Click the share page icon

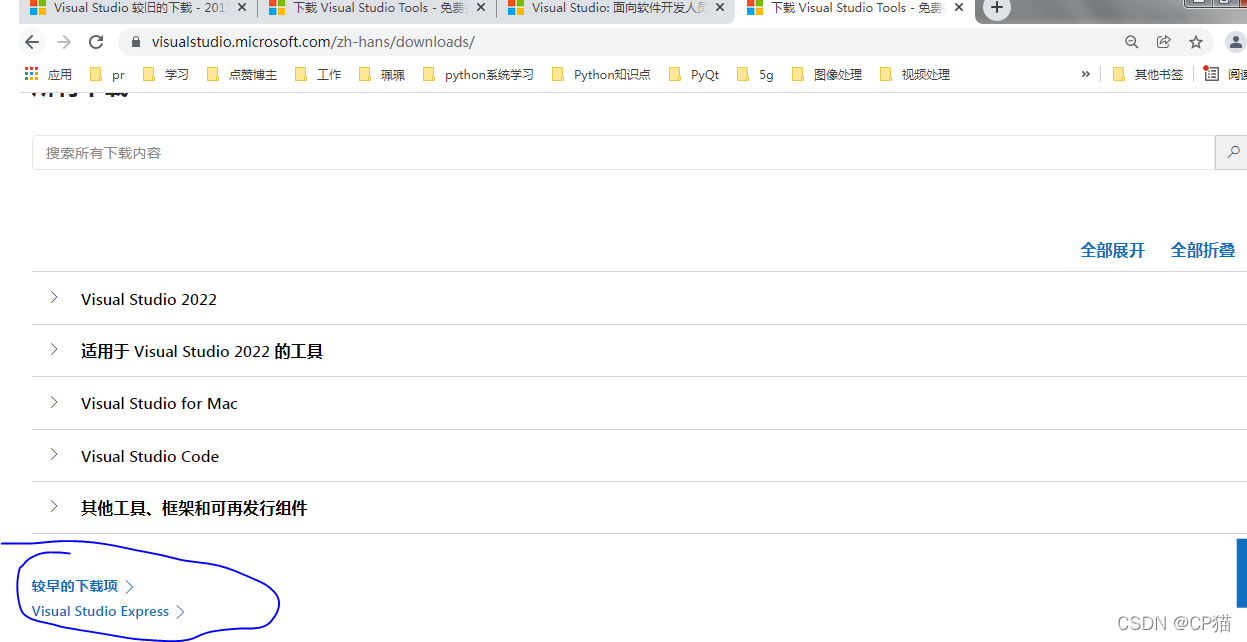coord(1164,42)
